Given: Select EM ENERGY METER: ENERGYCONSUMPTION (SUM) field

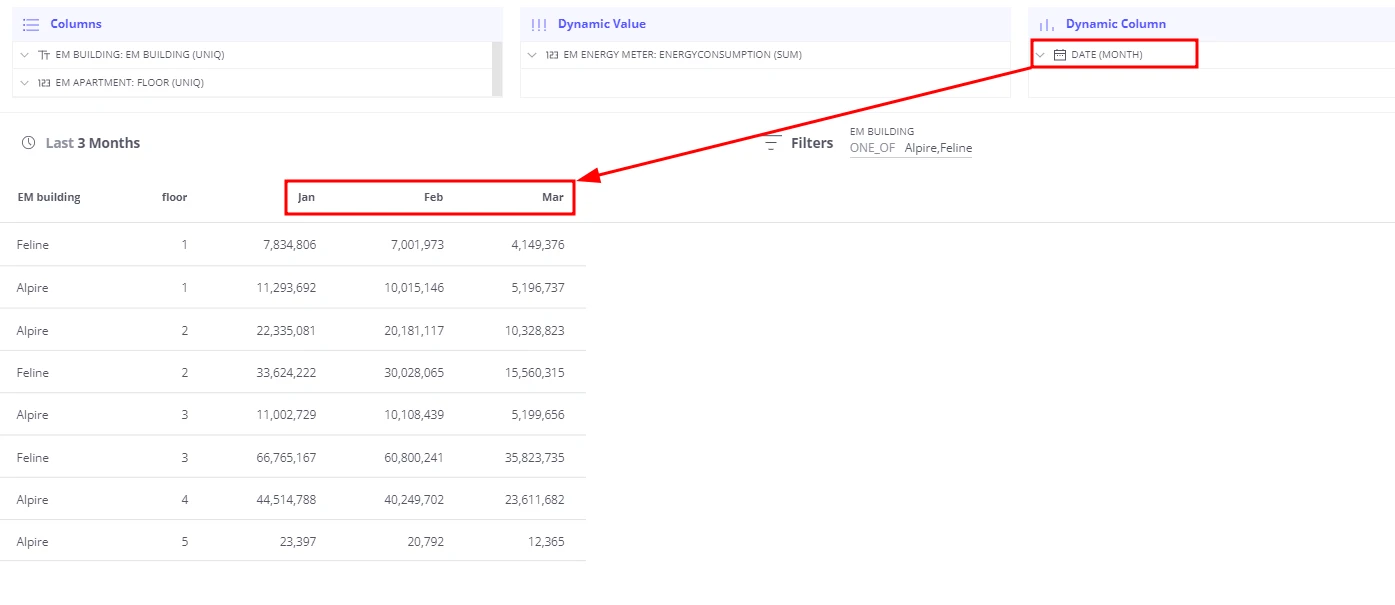Looking at the screenshot, I should click(682, 55).
